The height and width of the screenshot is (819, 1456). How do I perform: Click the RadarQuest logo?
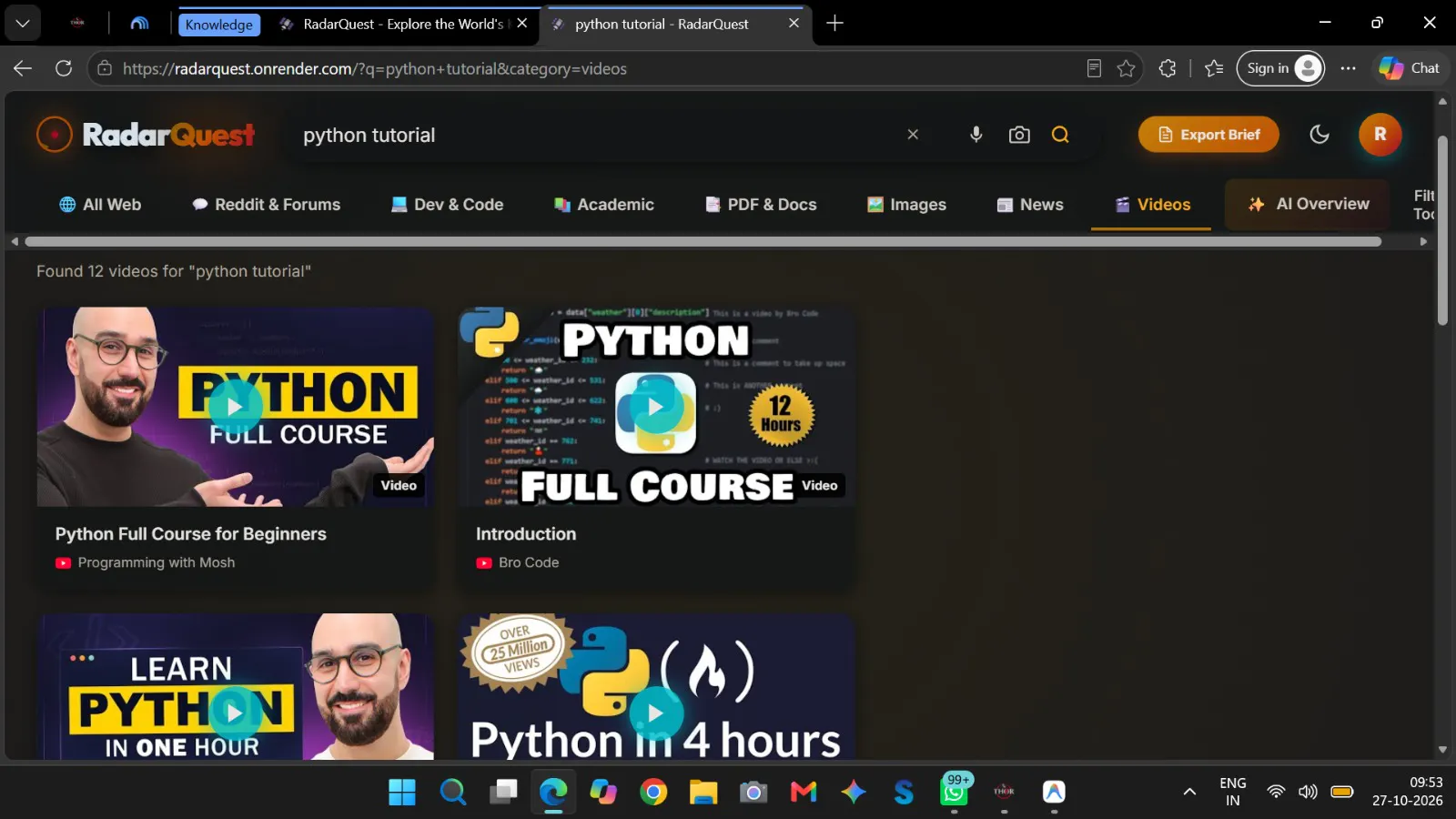click(146, 135)
